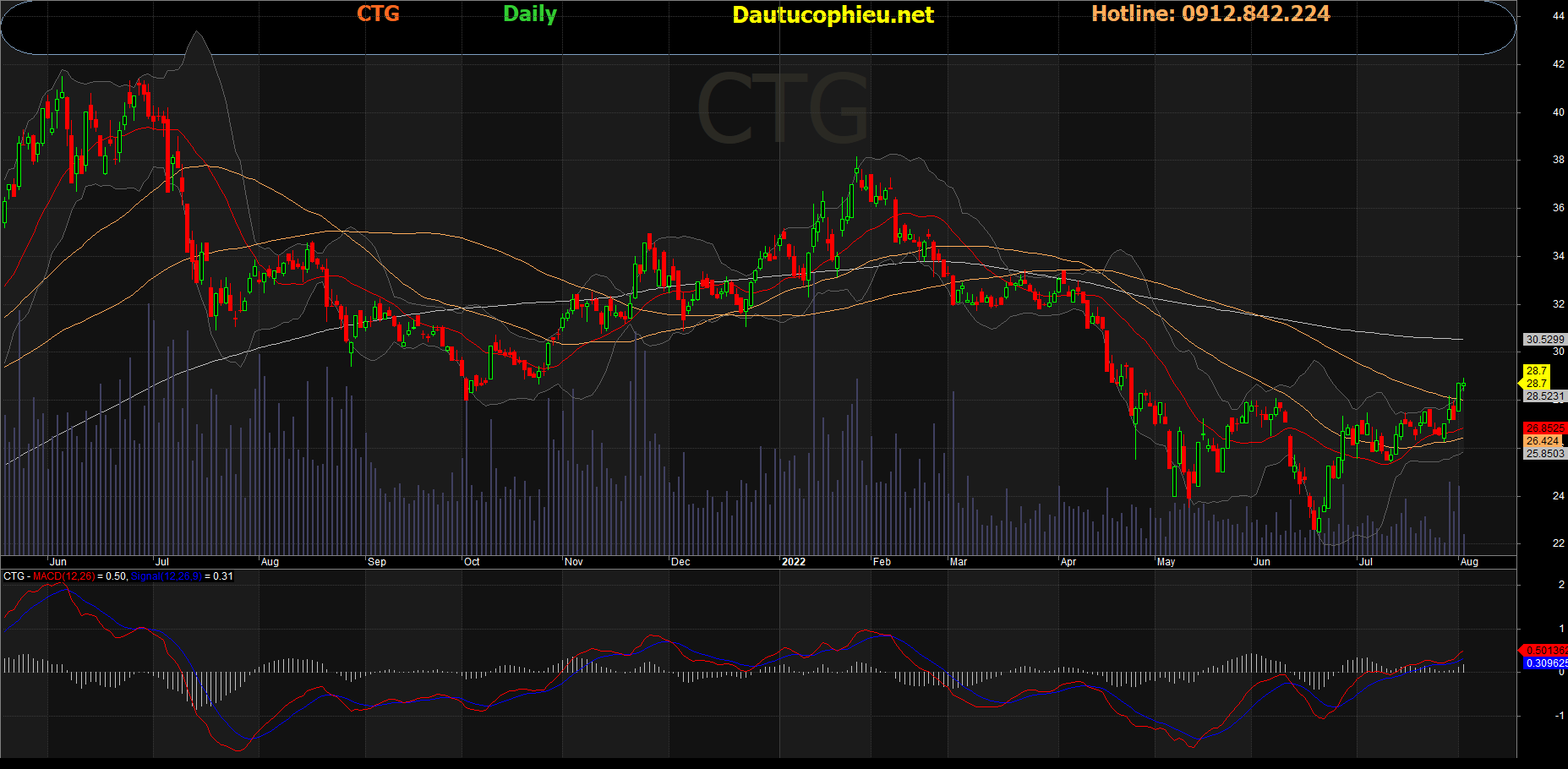
Task: Select the Nov marker on time axis
Action: [x=573, y=562]
